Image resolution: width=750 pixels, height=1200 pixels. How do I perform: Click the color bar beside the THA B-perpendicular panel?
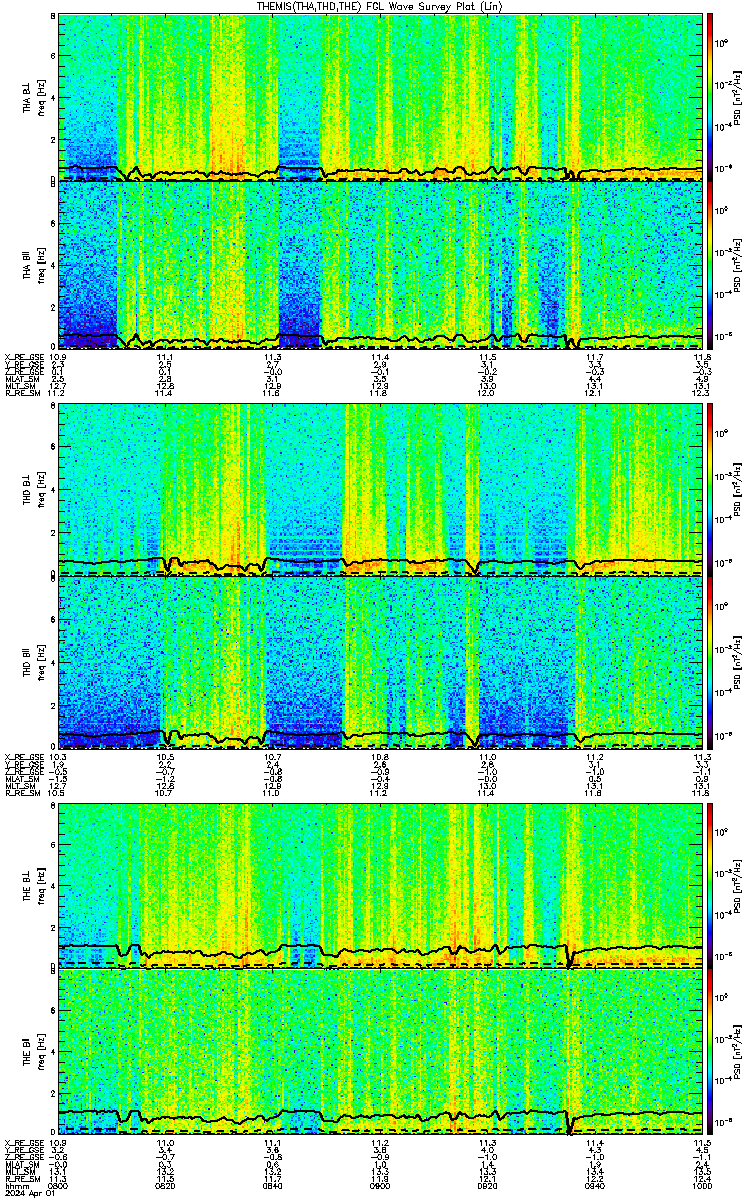710,97
